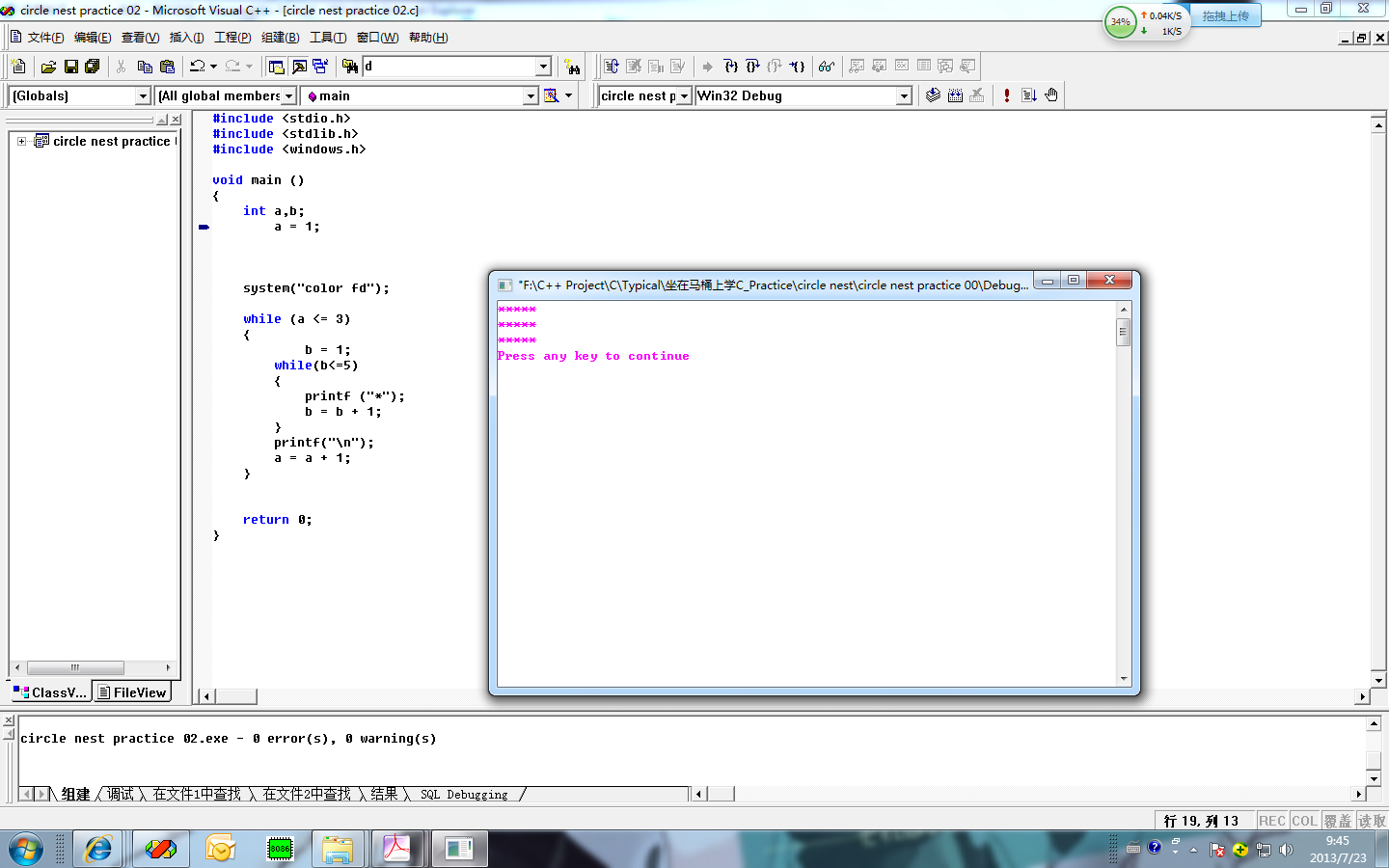Switch to the ClassView tab
The width and height of the screenshot is (1389, 868).
coord(50,692)
